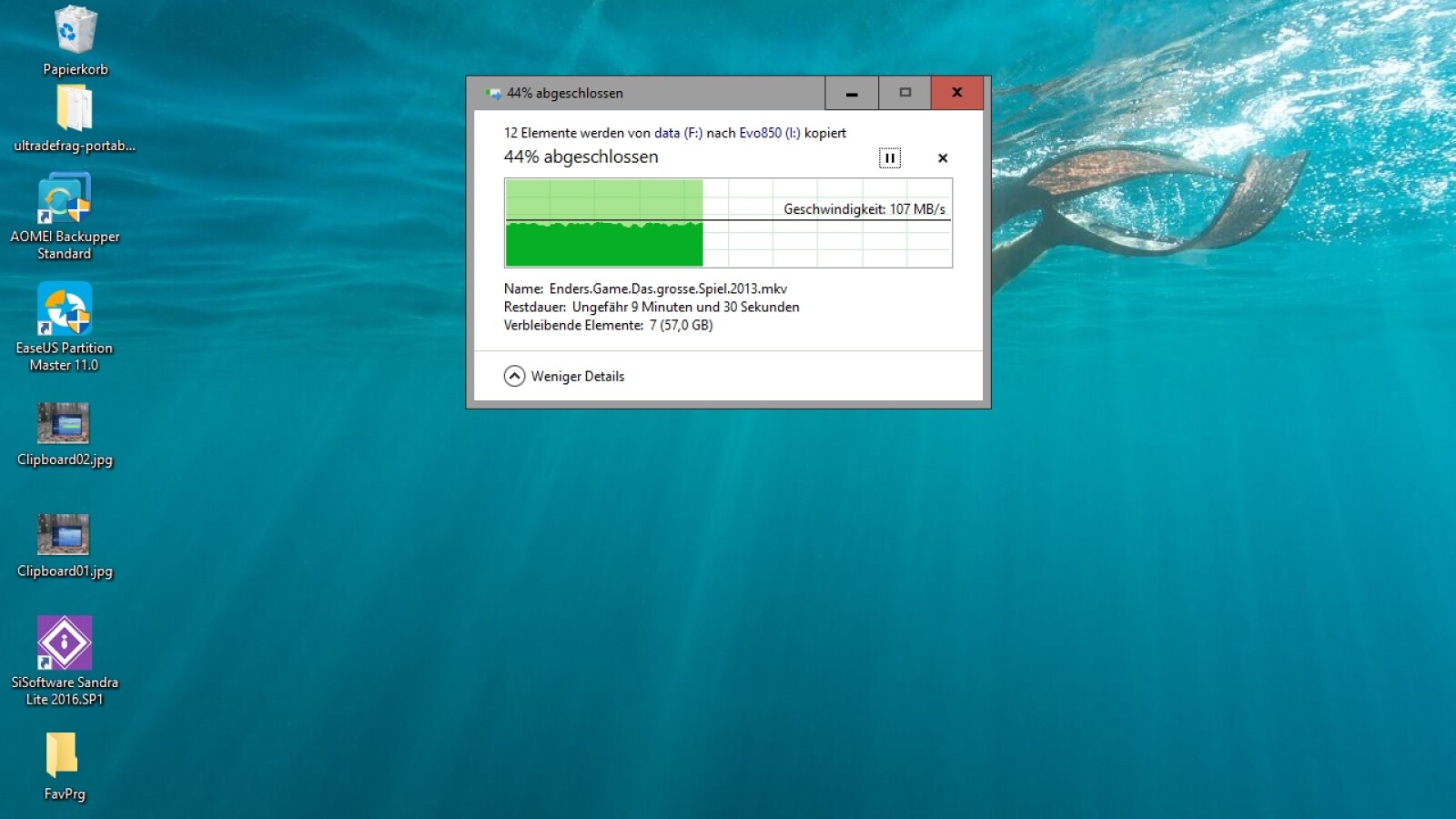
Task: Select the Clipboard01.jpg file icon
Action: [64, 534]
